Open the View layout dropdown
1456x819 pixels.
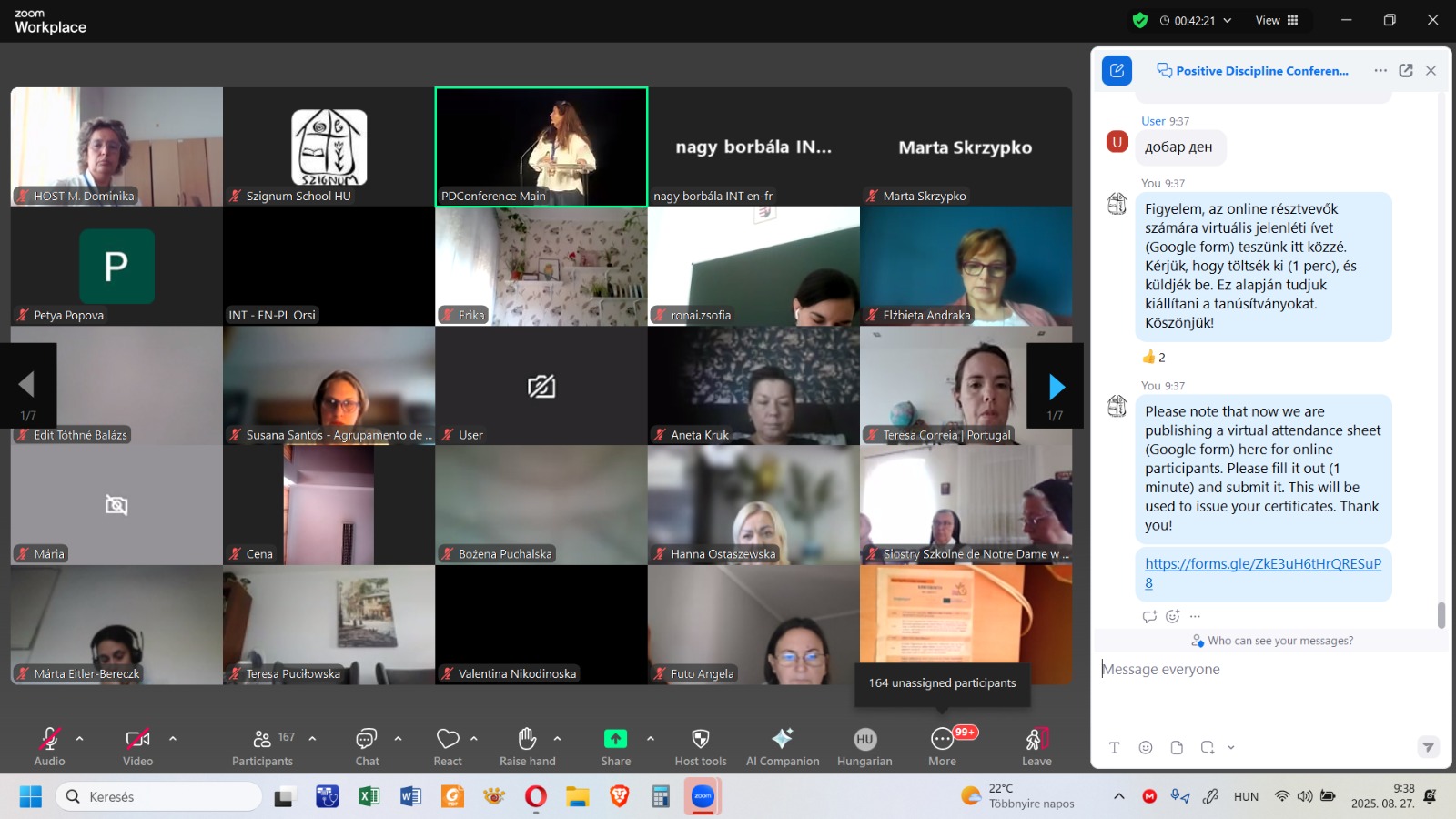[x=1277, y=20]
